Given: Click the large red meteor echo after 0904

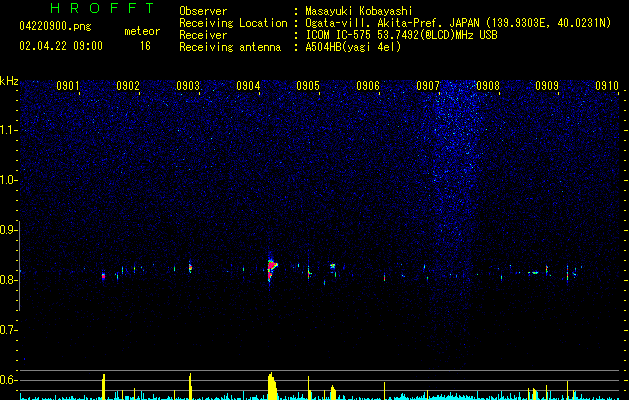Looking at the screenshot, I should (272, 268).
